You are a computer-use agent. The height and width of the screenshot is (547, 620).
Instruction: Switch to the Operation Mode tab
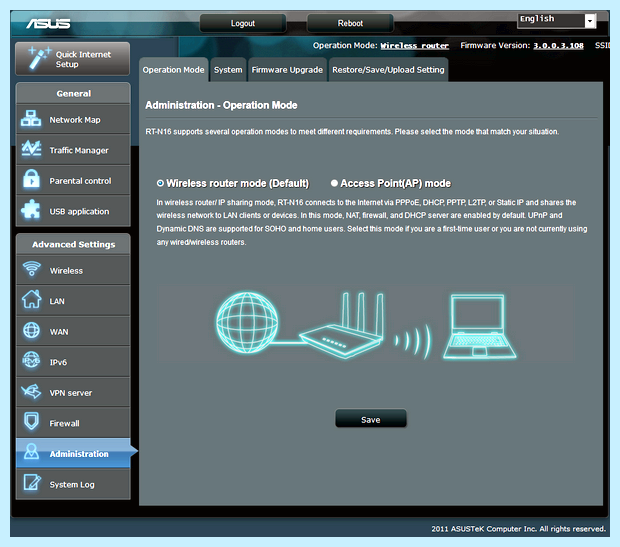[173, 70]
